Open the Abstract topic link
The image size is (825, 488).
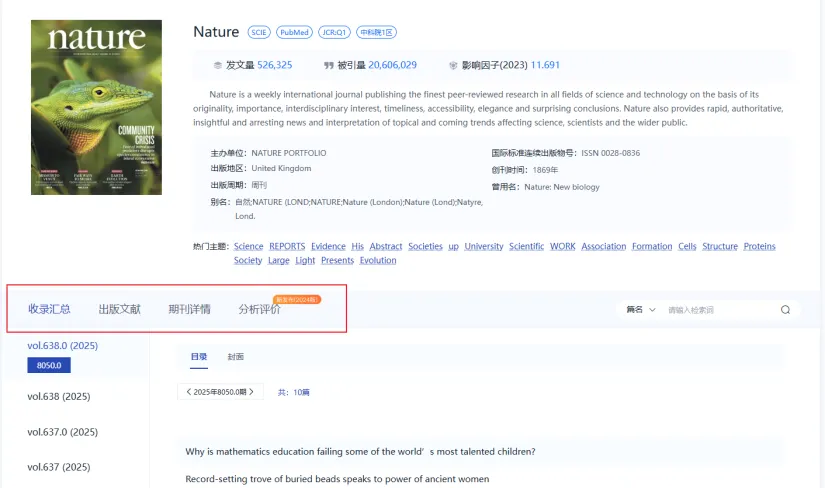click(x=386, y=246)
